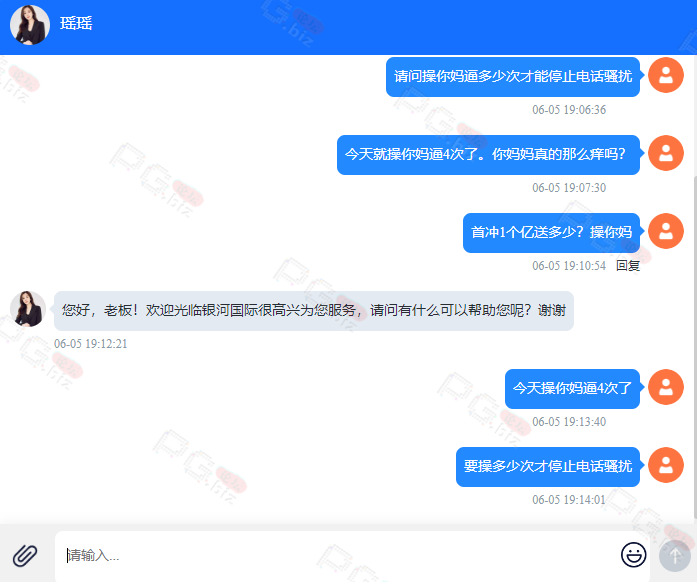Click the user avatar next to the 19:06:36 message
Viewport: 697px width, 582px height.
(665, 75)
